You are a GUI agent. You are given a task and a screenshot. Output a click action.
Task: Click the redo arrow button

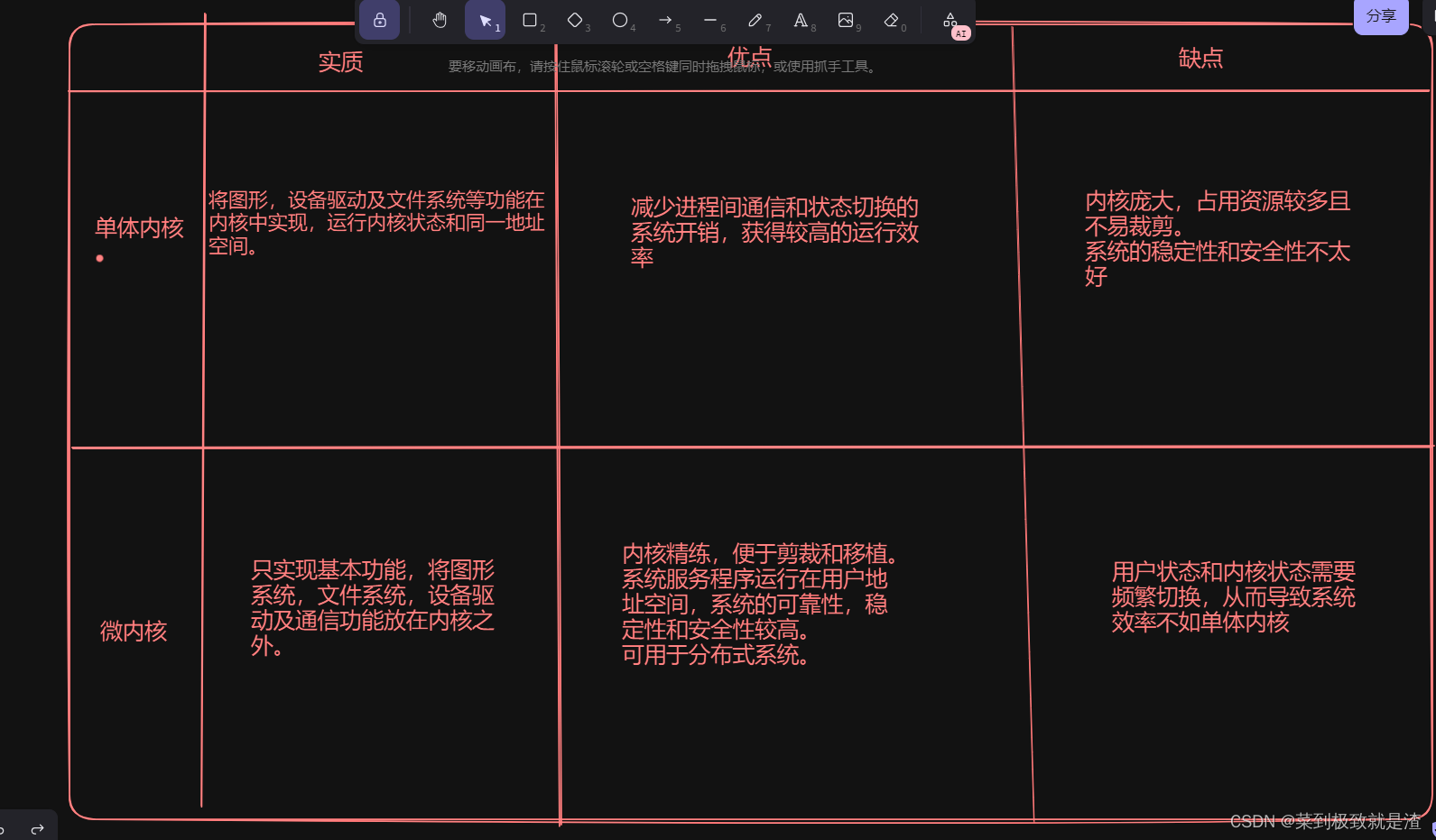(37, 828)
